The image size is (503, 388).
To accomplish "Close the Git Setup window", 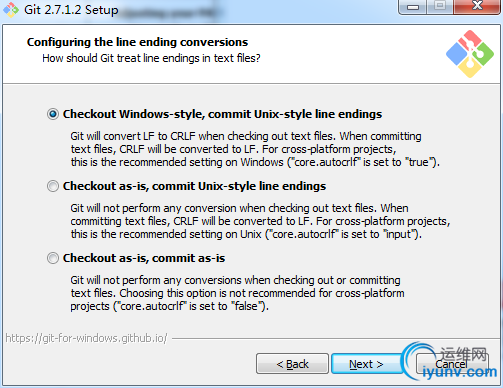I will [477, 6].
